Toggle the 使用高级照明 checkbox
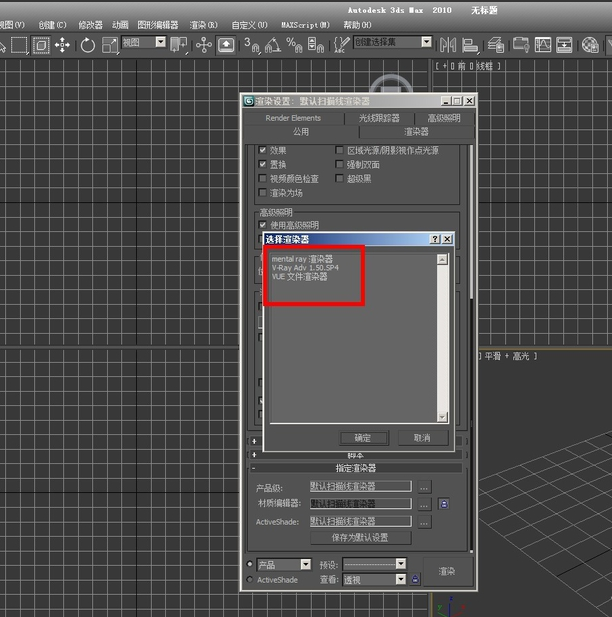The image size is (612, 617). [x=263, y=225]
